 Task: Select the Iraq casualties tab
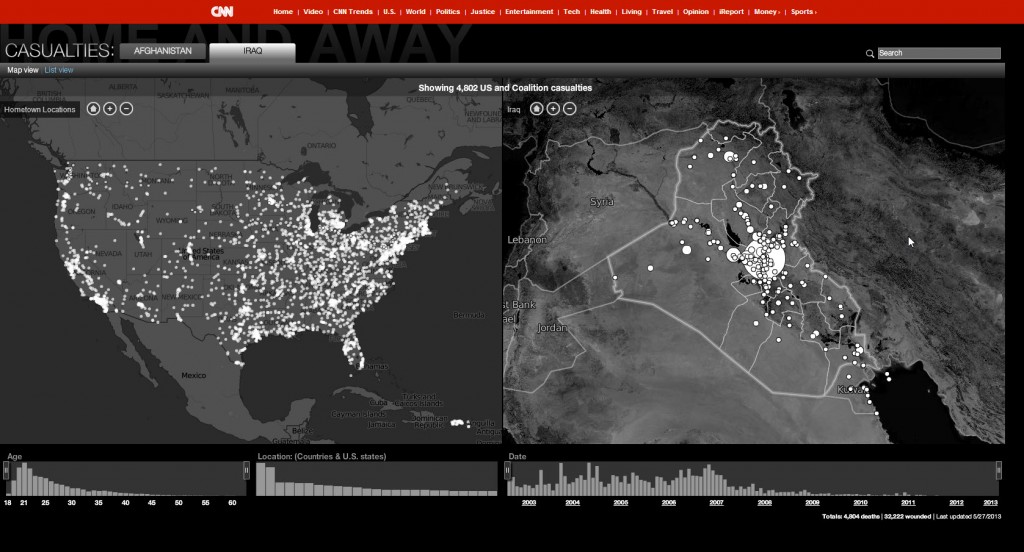click(x=252, y=50)
